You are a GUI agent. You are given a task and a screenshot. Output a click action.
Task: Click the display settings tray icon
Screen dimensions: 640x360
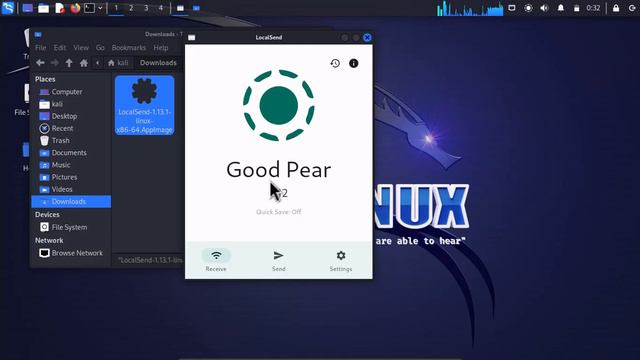512,8
